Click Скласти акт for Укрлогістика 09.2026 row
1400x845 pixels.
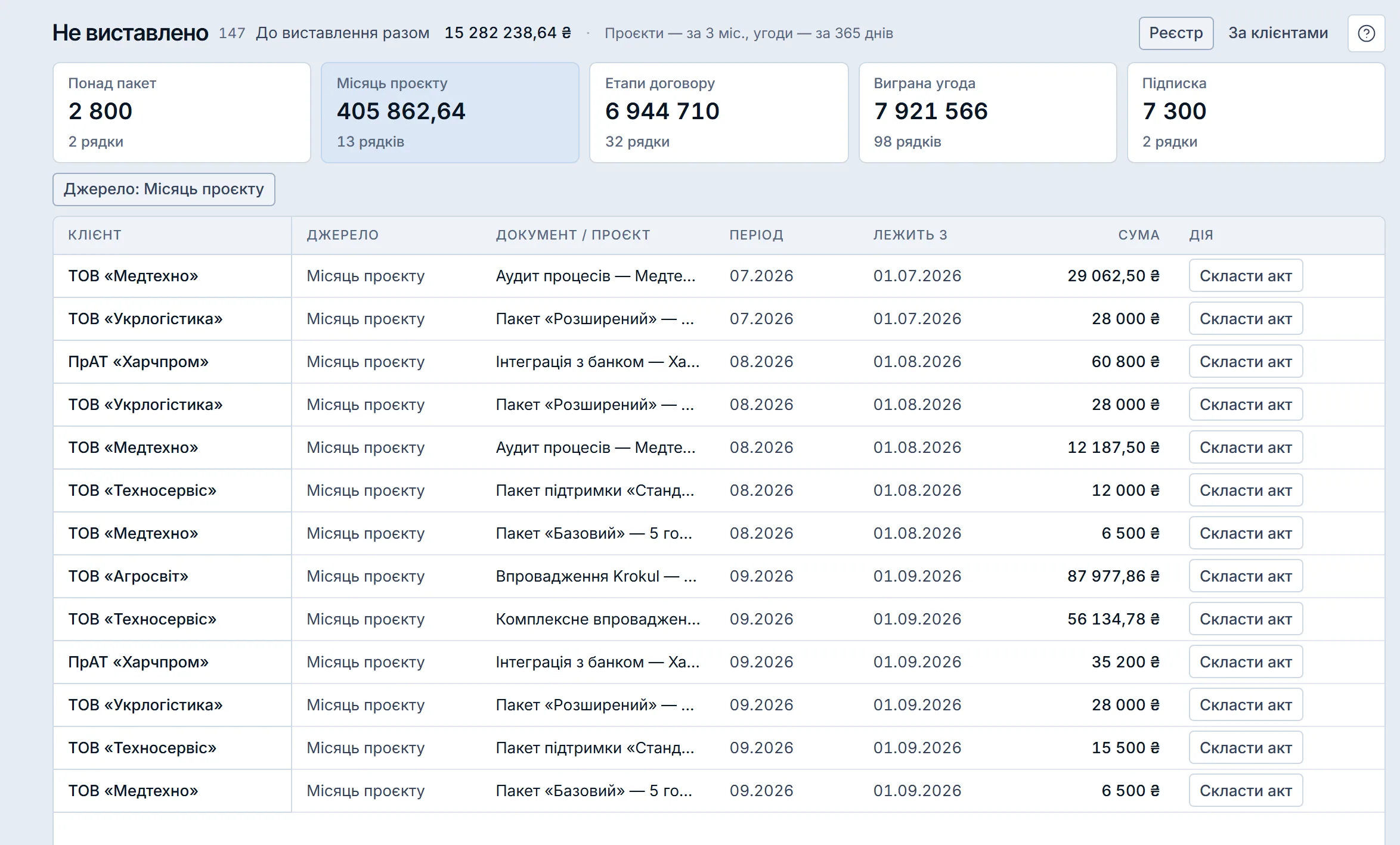[1246, 705]
